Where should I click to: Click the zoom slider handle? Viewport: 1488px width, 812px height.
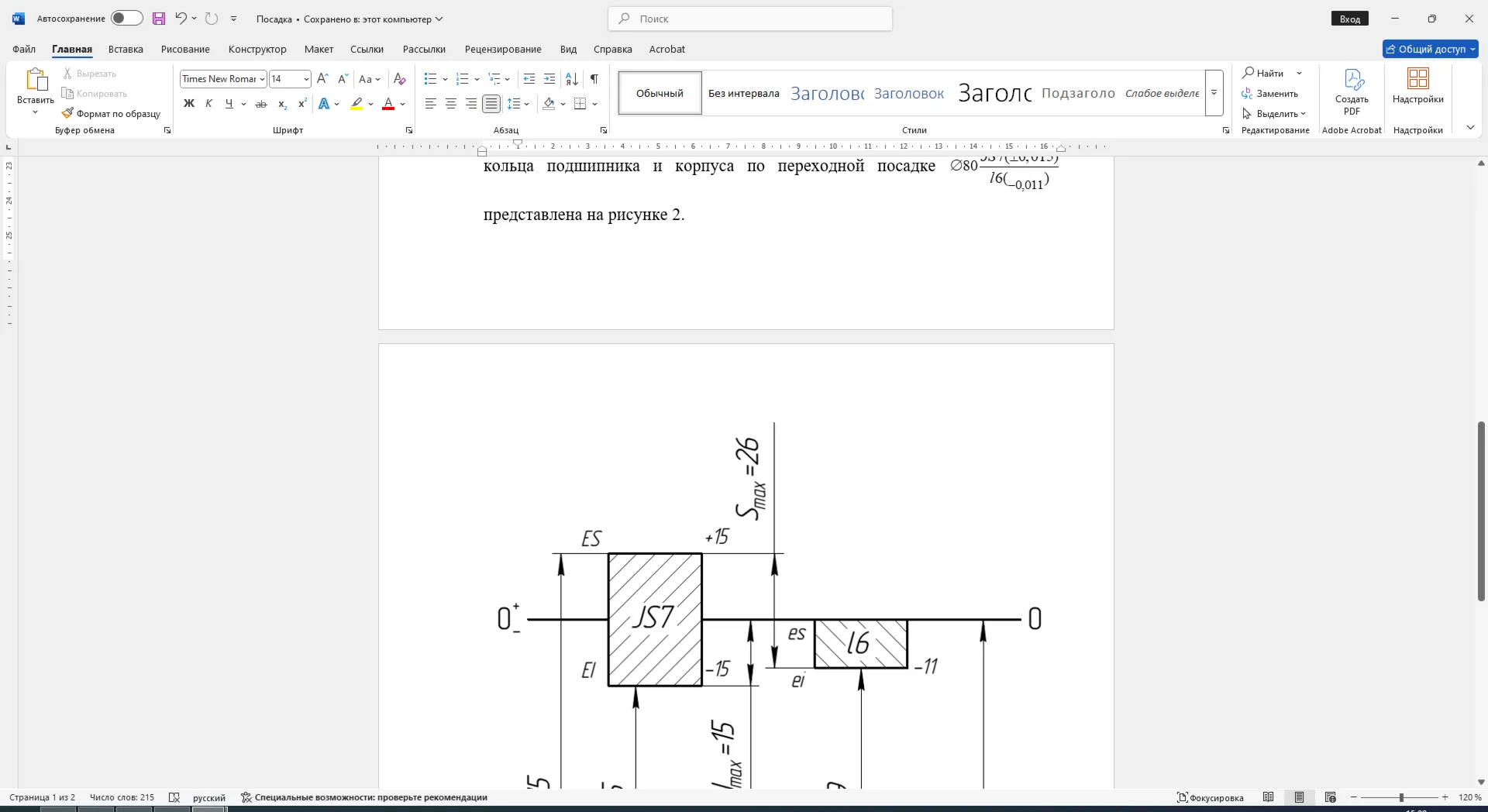1401,797
